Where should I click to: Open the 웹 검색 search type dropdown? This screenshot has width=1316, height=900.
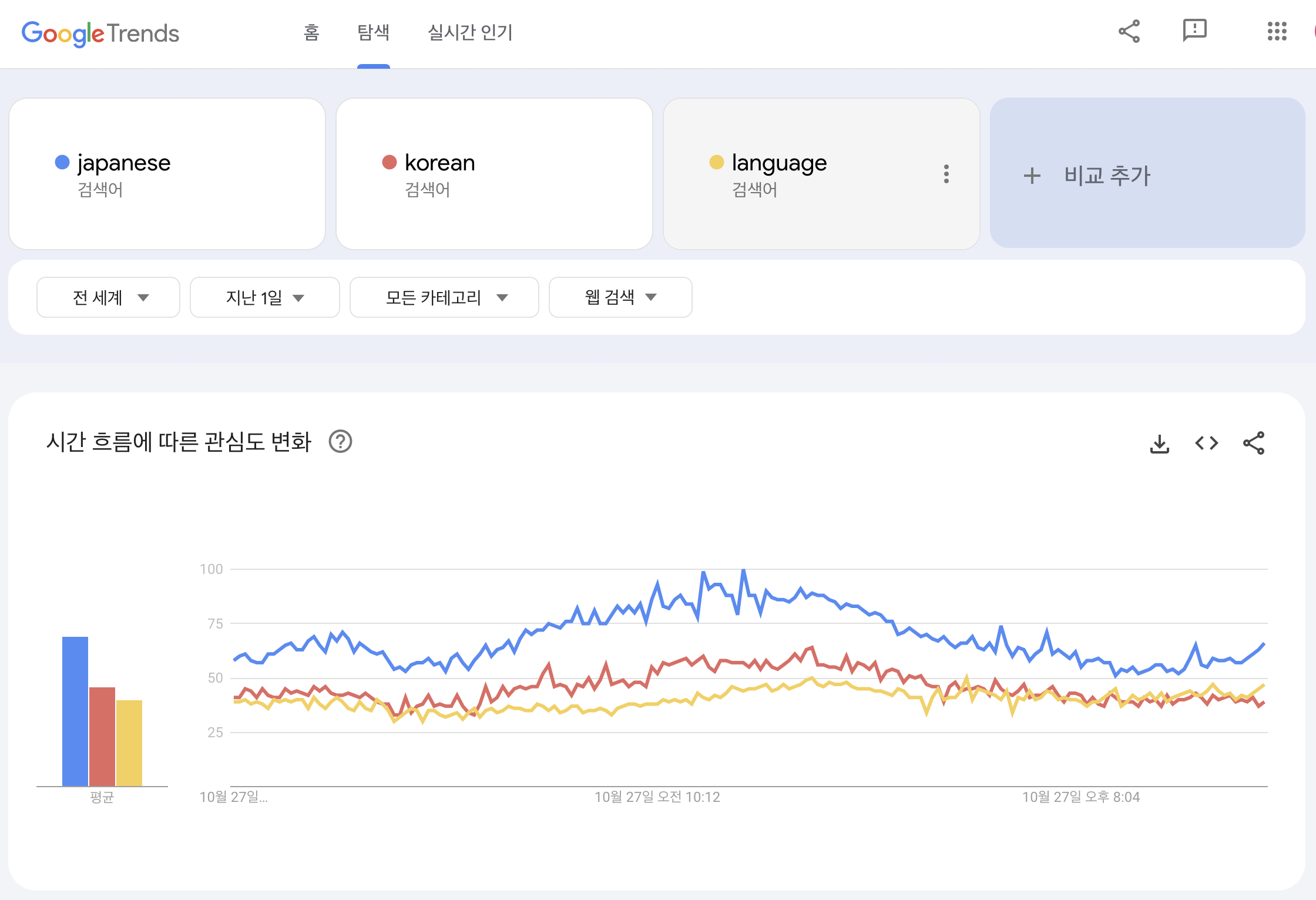620,297
